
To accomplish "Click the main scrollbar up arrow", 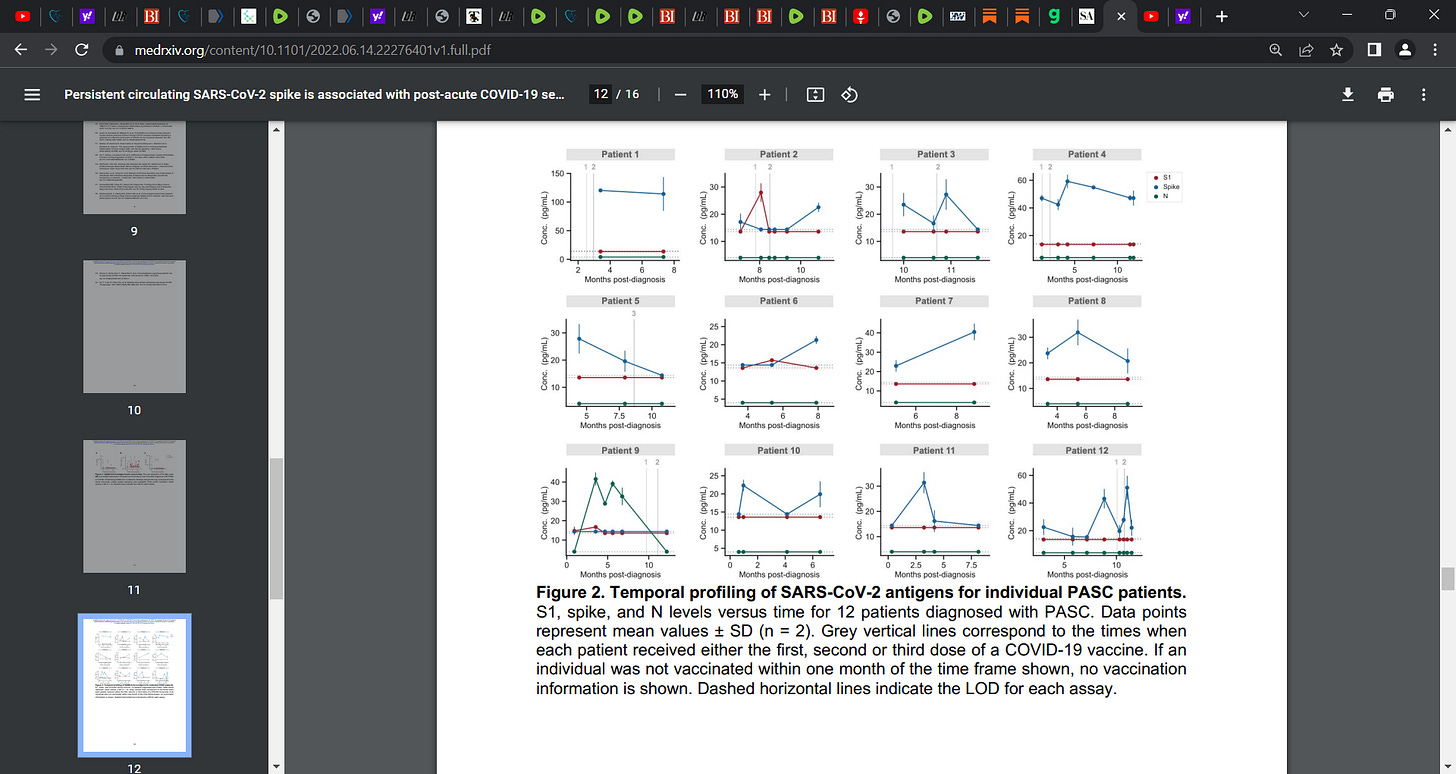I will (1447, 130).
